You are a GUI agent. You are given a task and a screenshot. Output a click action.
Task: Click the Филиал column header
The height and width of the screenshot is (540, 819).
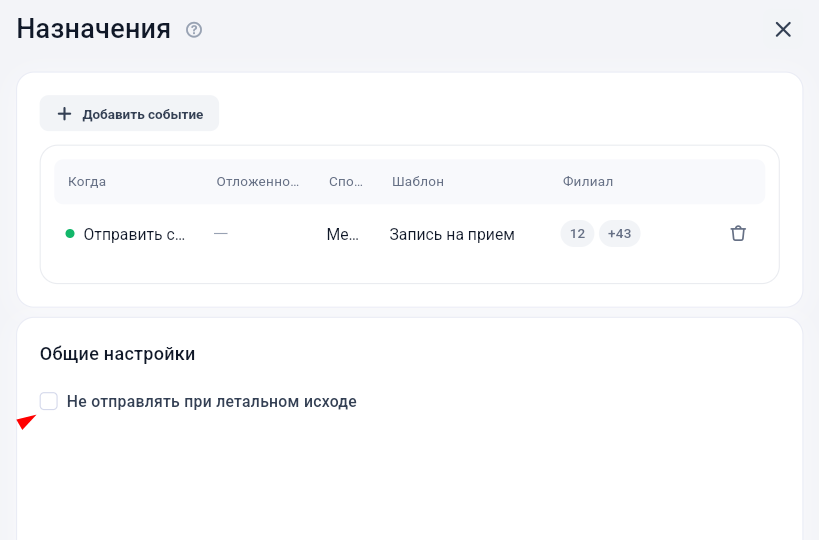(x=588, y=182)
